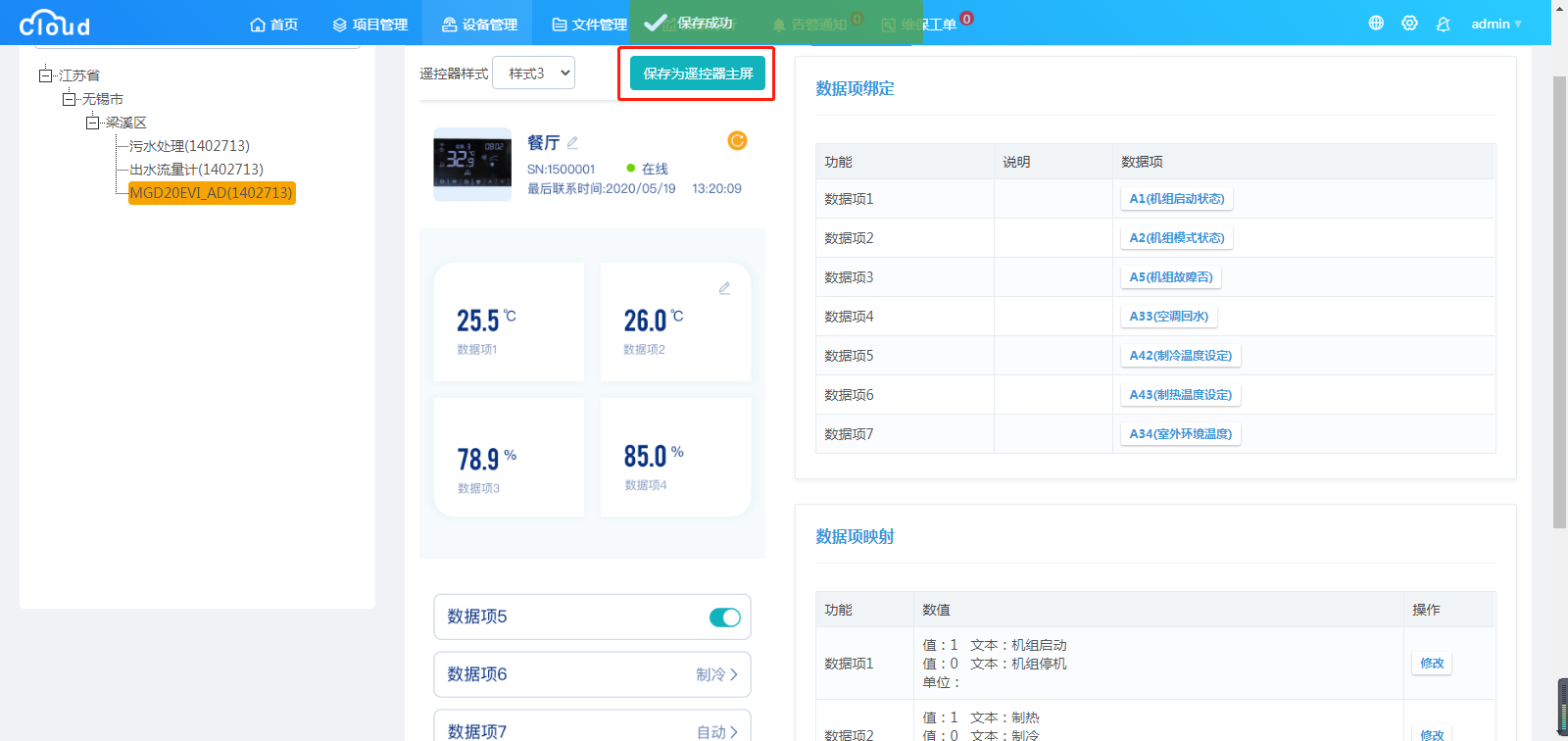Click the 数据项 column header
1568x741 pixels.
pyautogui.click(x=1142, y=162)
